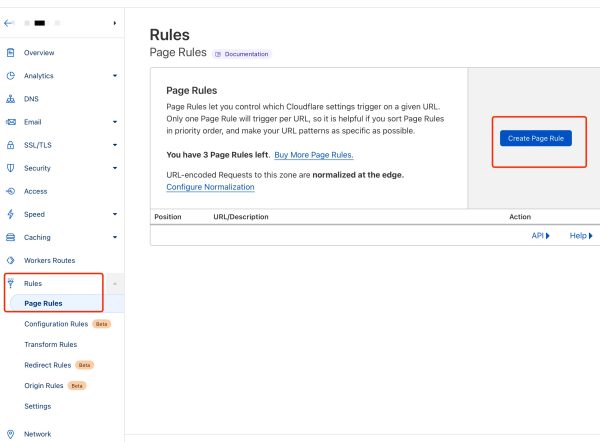The width and height of the screenshot is (600, 442).
Task: Open the account switcher arrow at top
Action: [115, 23]
